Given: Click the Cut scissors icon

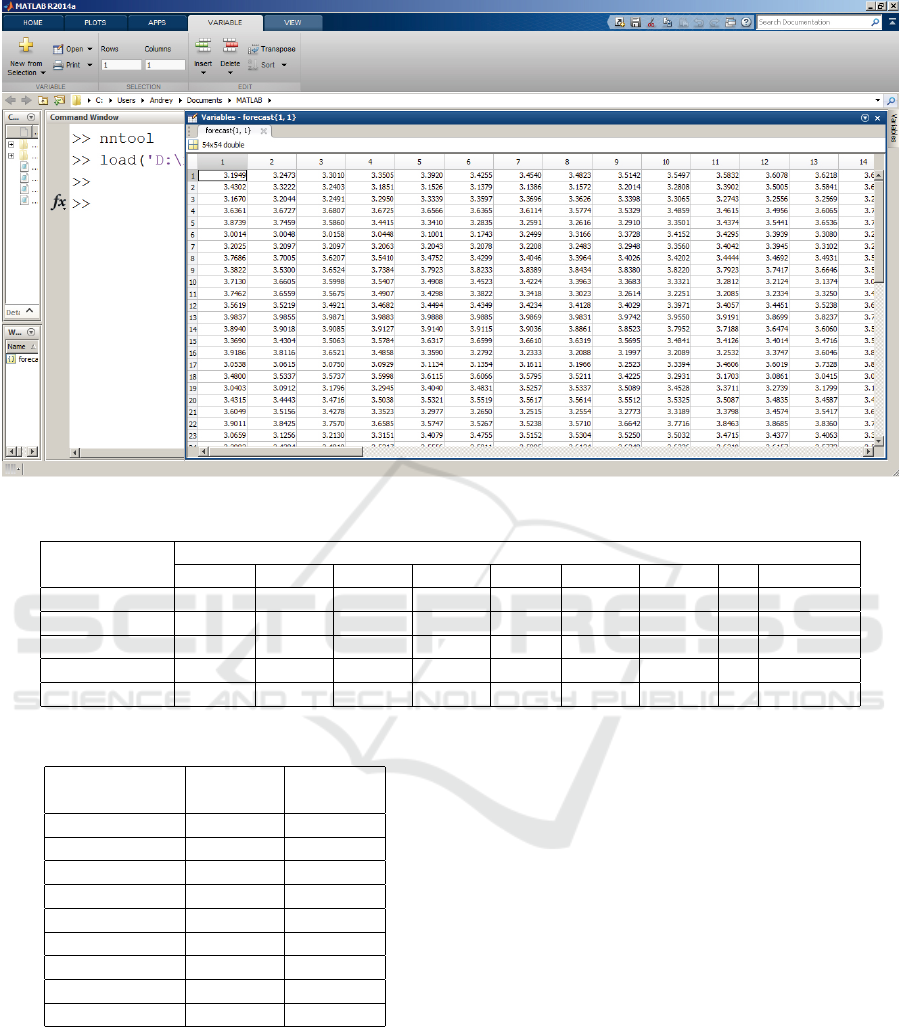Looking at the screenshot, I should [x=651, y=21].
